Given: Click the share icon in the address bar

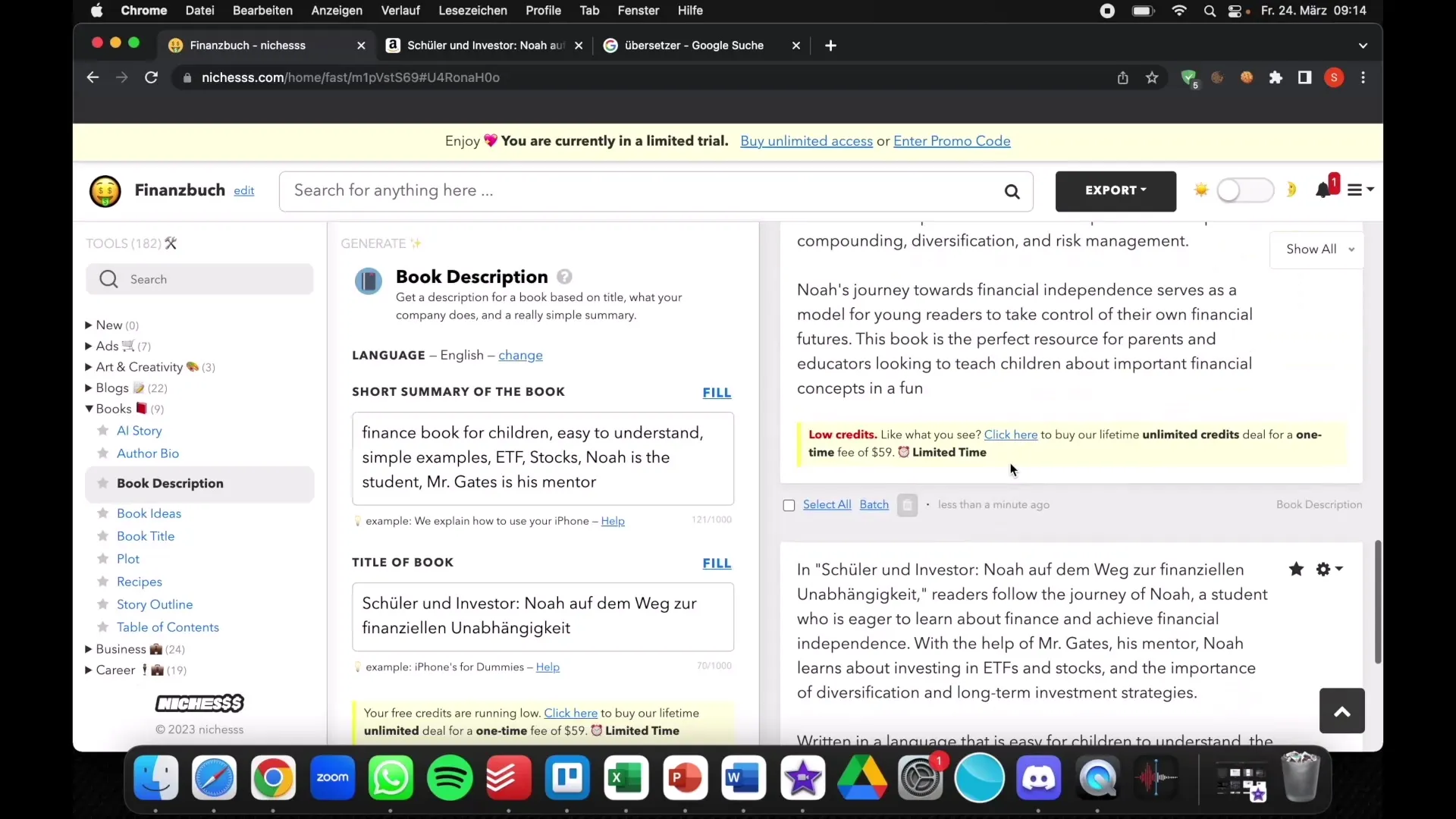Looking at the screenshot, I should 1122,77.
